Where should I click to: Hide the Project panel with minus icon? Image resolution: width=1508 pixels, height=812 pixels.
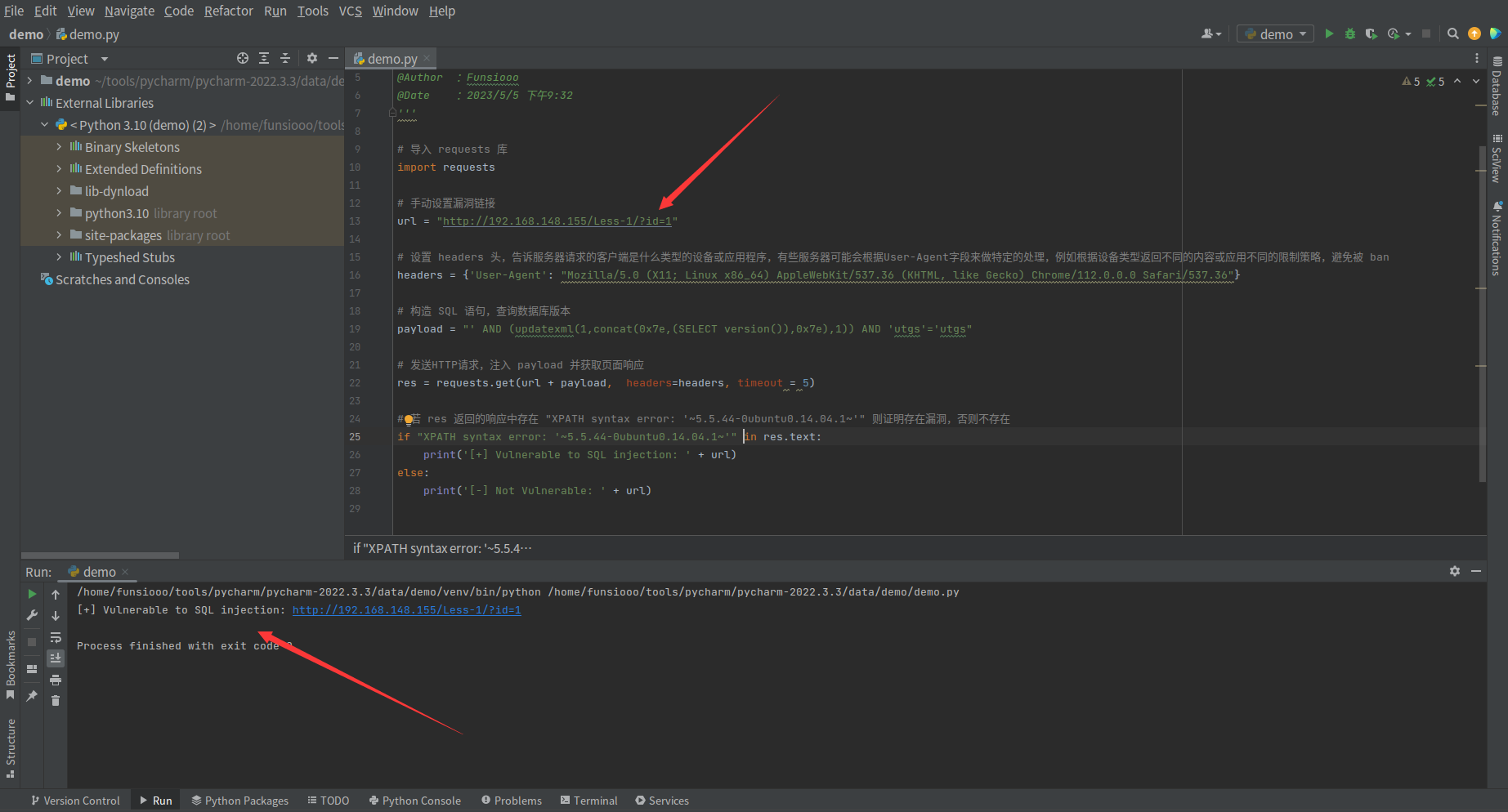click(333, 58)
